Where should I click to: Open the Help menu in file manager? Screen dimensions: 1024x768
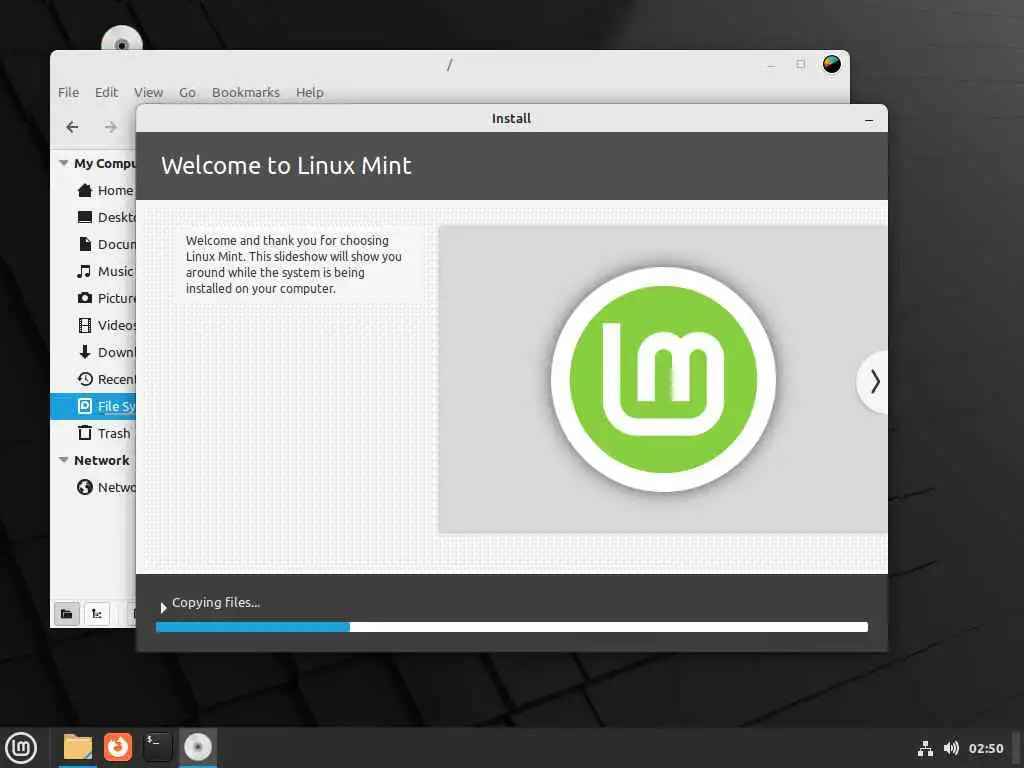coord(310,92)
